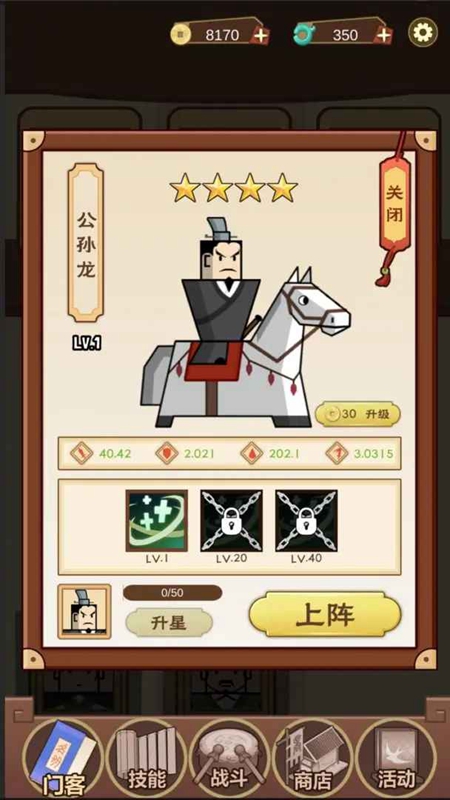Tap the locked LV.20 skill slot
Viewport: 450px width, 800px height.
[231, 521]
